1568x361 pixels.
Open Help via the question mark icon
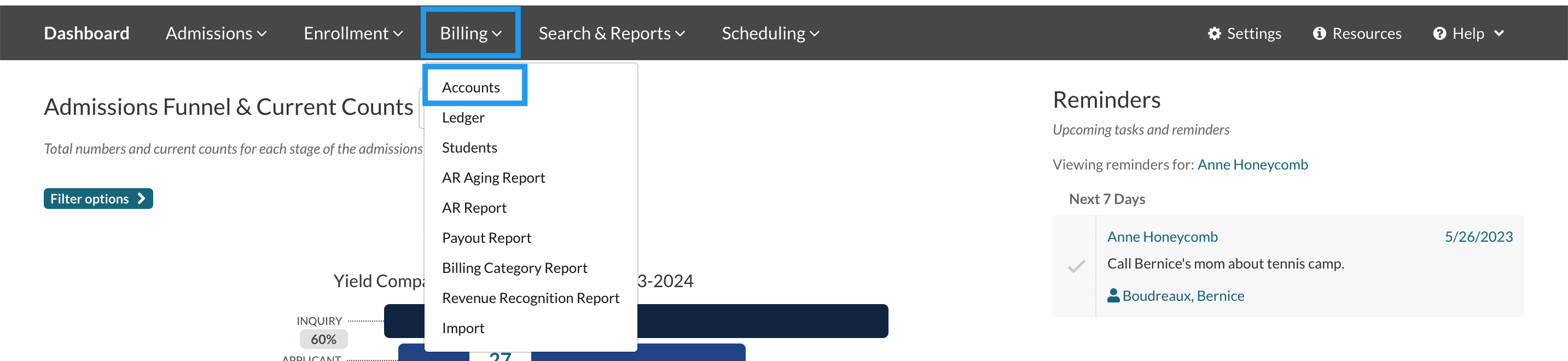pos(1439,33)
